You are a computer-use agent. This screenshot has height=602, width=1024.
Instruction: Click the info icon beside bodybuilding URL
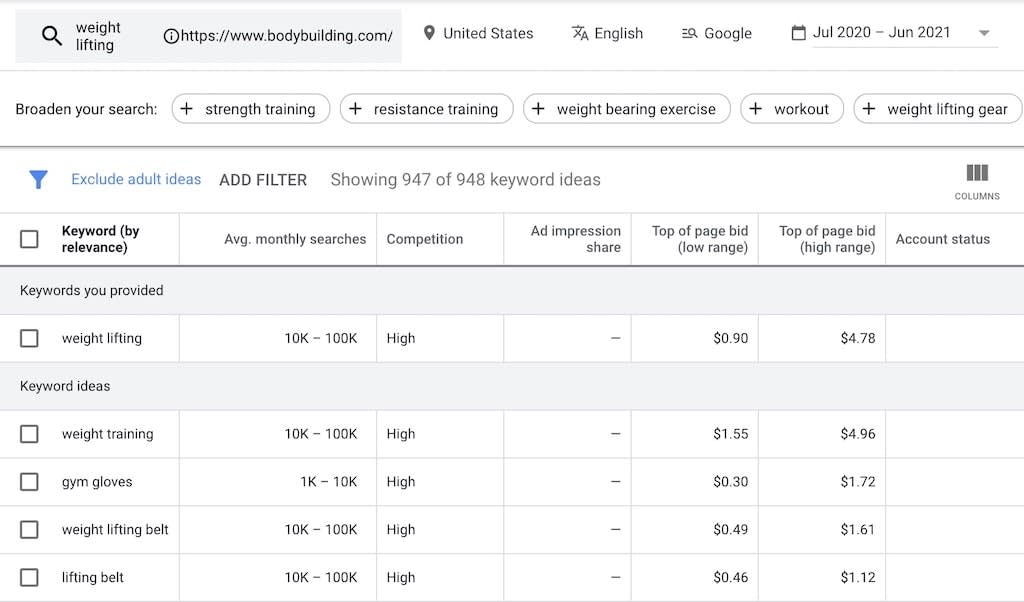[x=171, y=36]
